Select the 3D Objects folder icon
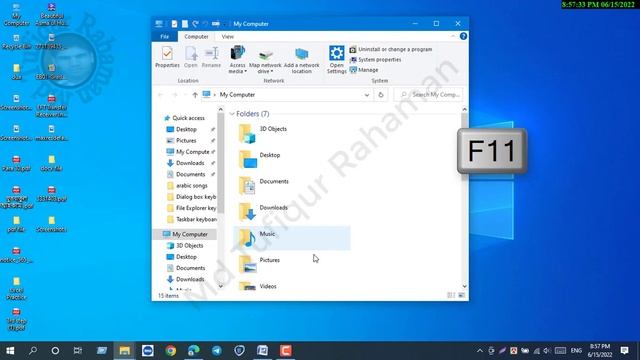The height and width of the screenshot is (360, 640). (247, 133)
